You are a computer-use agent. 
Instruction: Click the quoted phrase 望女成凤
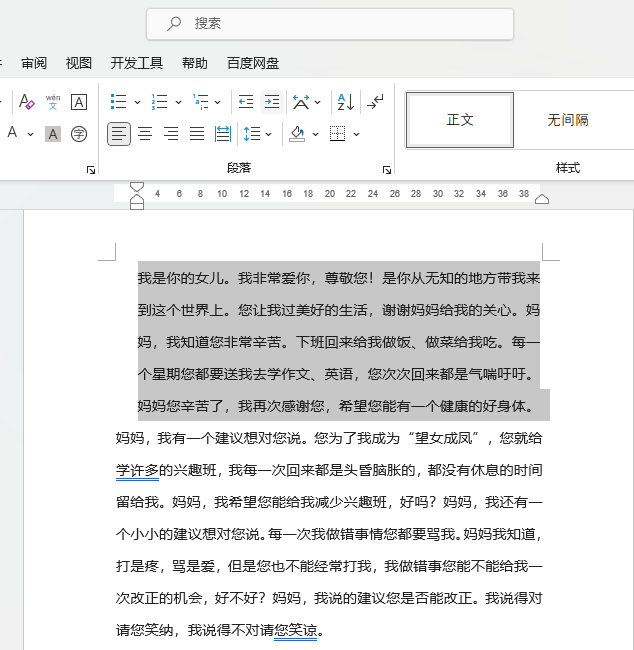(x=443, y=438)
